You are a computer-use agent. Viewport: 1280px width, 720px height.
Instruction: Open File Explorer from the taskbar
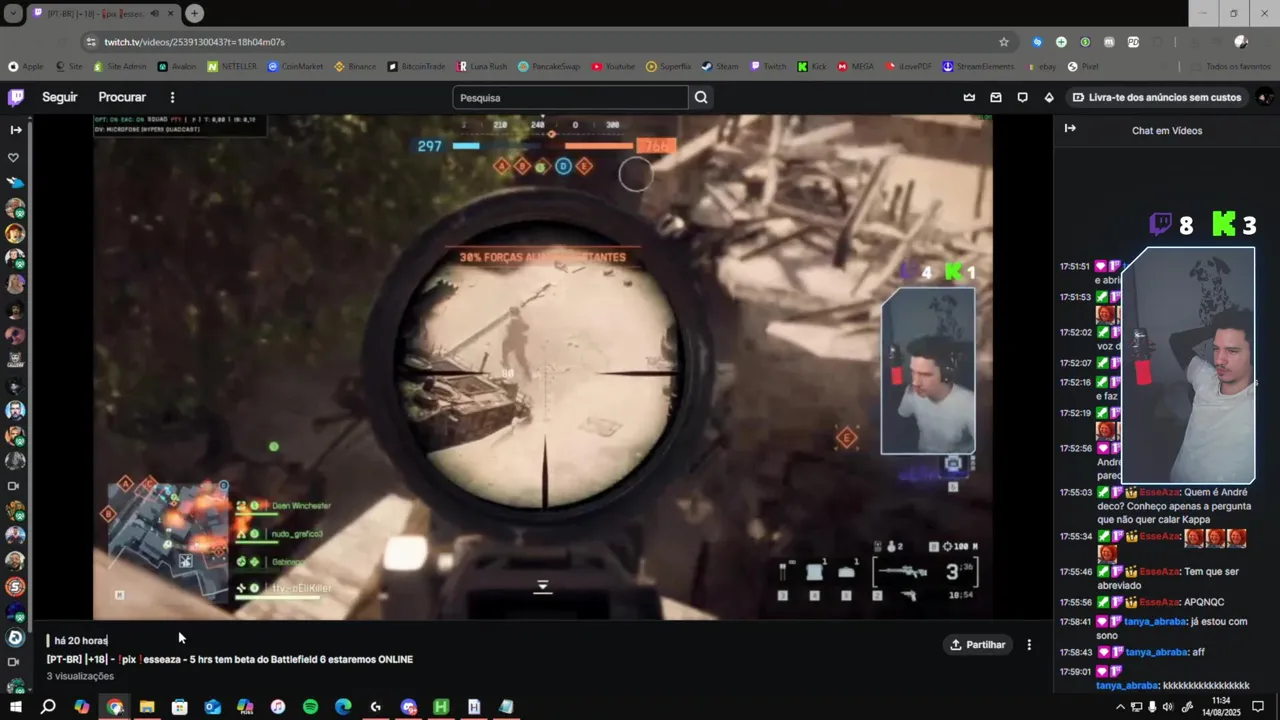(147, 707)
